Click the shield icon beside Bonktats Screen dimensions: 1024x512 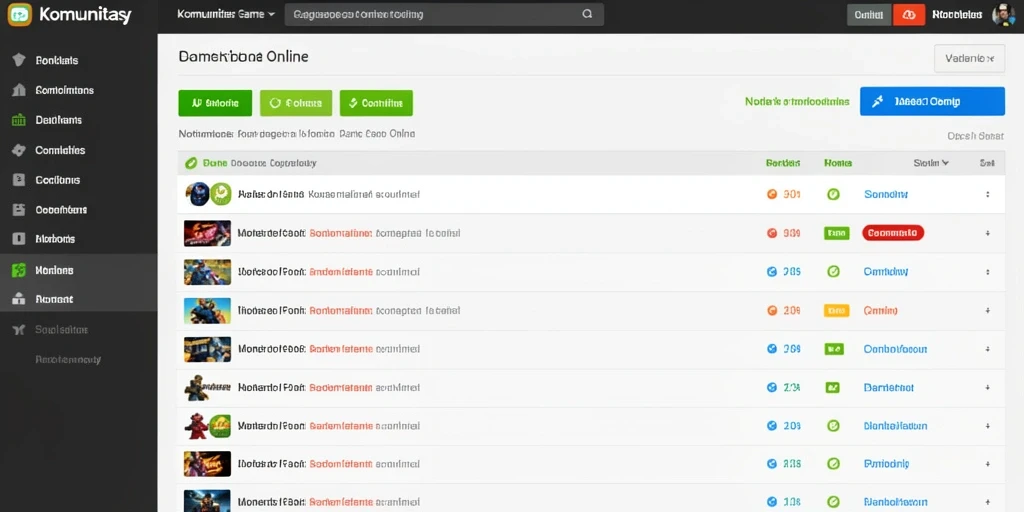(19, 60)
